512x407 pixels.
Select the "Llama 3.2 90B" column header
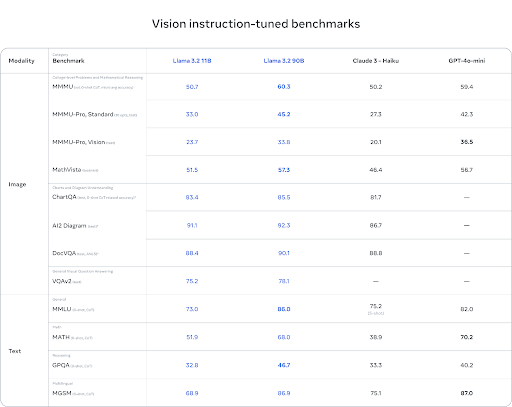284,61
